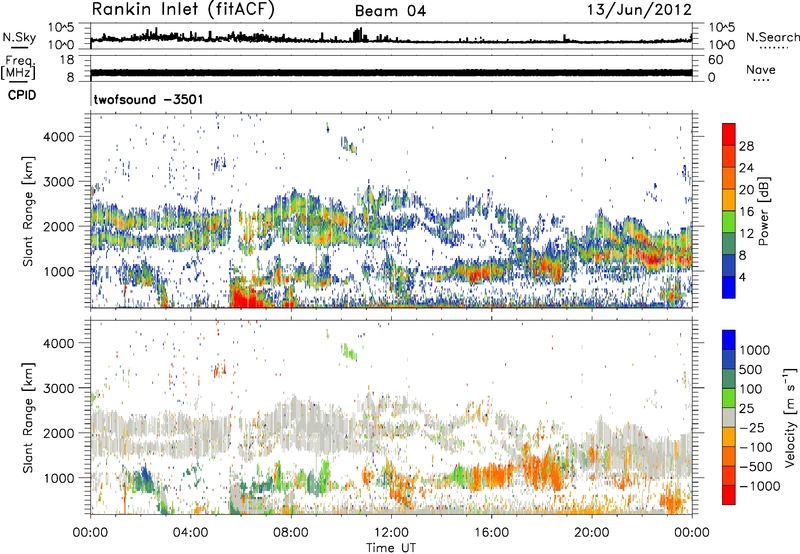The image size is (800, 554).
Task: Click the '1000' range tick of velocity panel
Action: point(60,478)
